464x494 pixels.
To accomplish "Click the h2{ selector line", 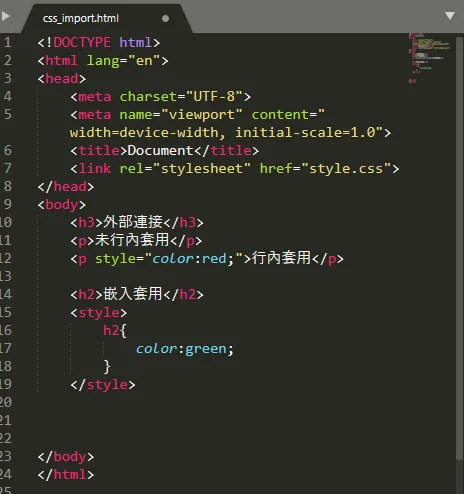I will click(x=115, y=331).
